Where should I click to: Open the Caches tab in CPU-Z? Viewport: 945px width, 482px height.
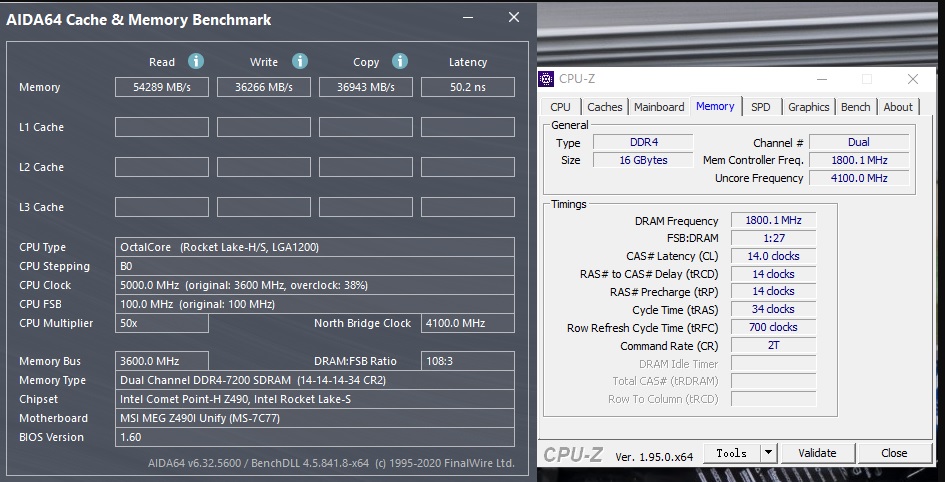coord(604,107)
